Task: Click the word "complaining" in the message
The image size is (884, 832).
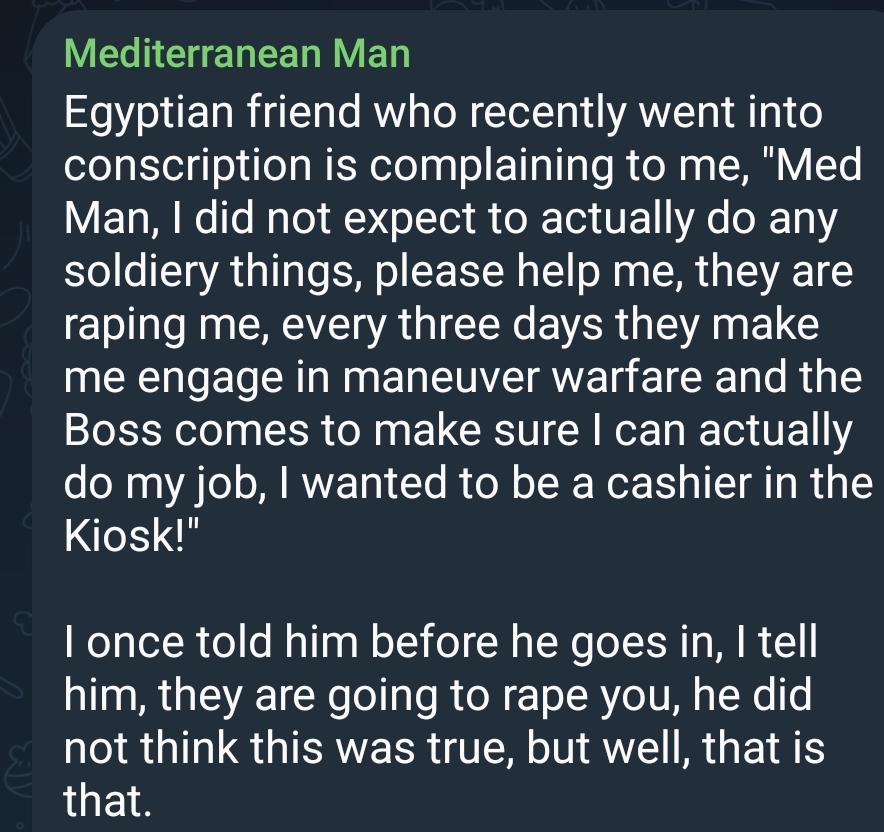Action: click(x=491, y=166)
